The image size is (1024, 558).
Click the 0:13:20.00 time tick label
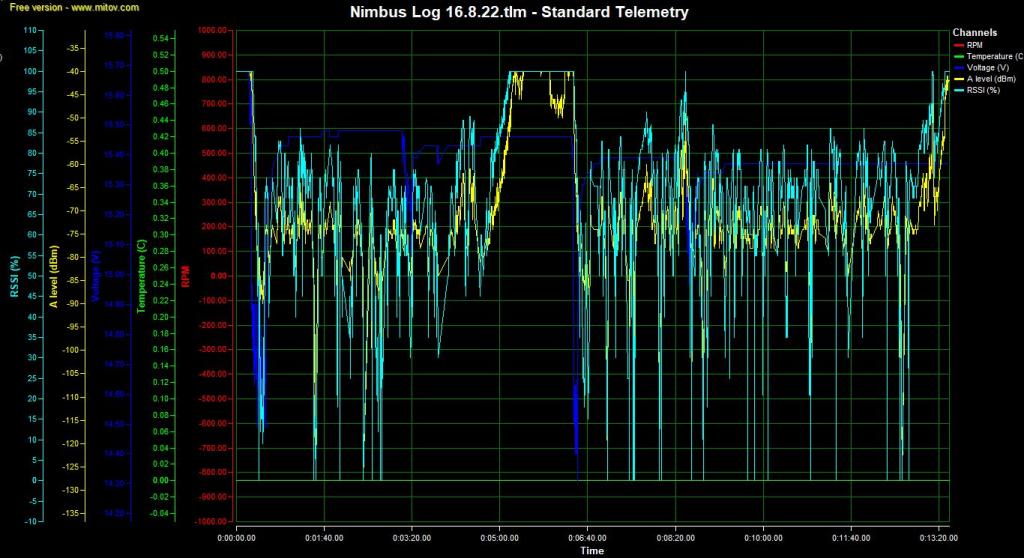click(938, 537)
